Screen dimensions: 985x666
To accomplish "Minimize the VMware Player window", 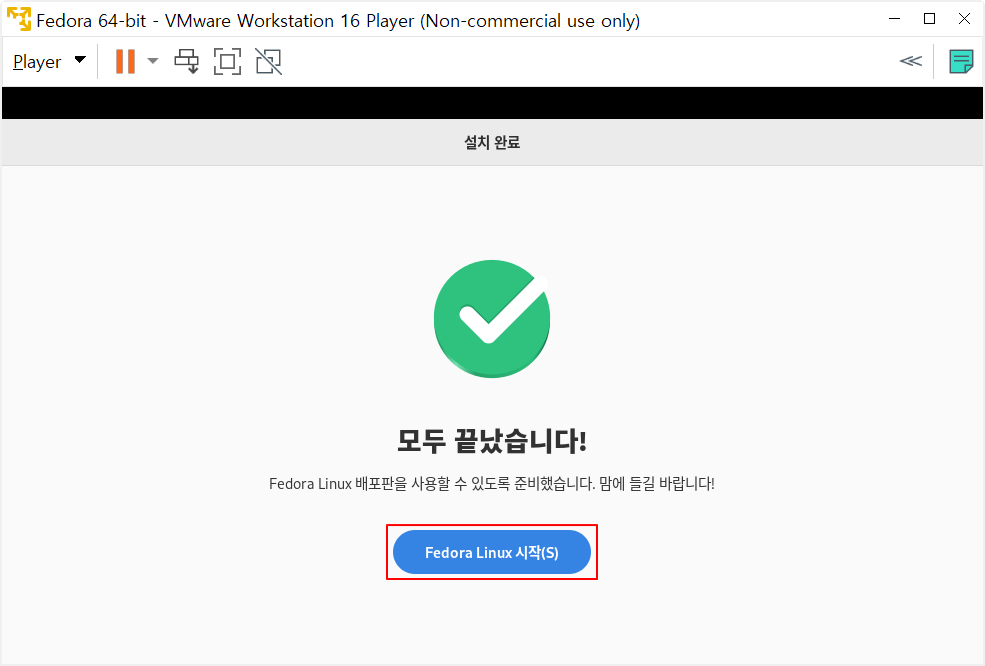I will [895, 19].
